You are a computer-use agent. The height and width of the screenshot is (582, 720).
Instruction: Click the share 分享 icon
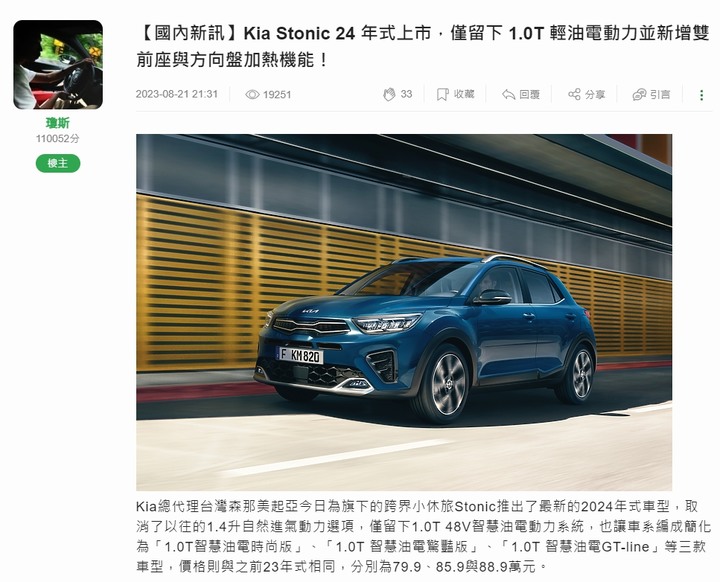coord(574,94)
